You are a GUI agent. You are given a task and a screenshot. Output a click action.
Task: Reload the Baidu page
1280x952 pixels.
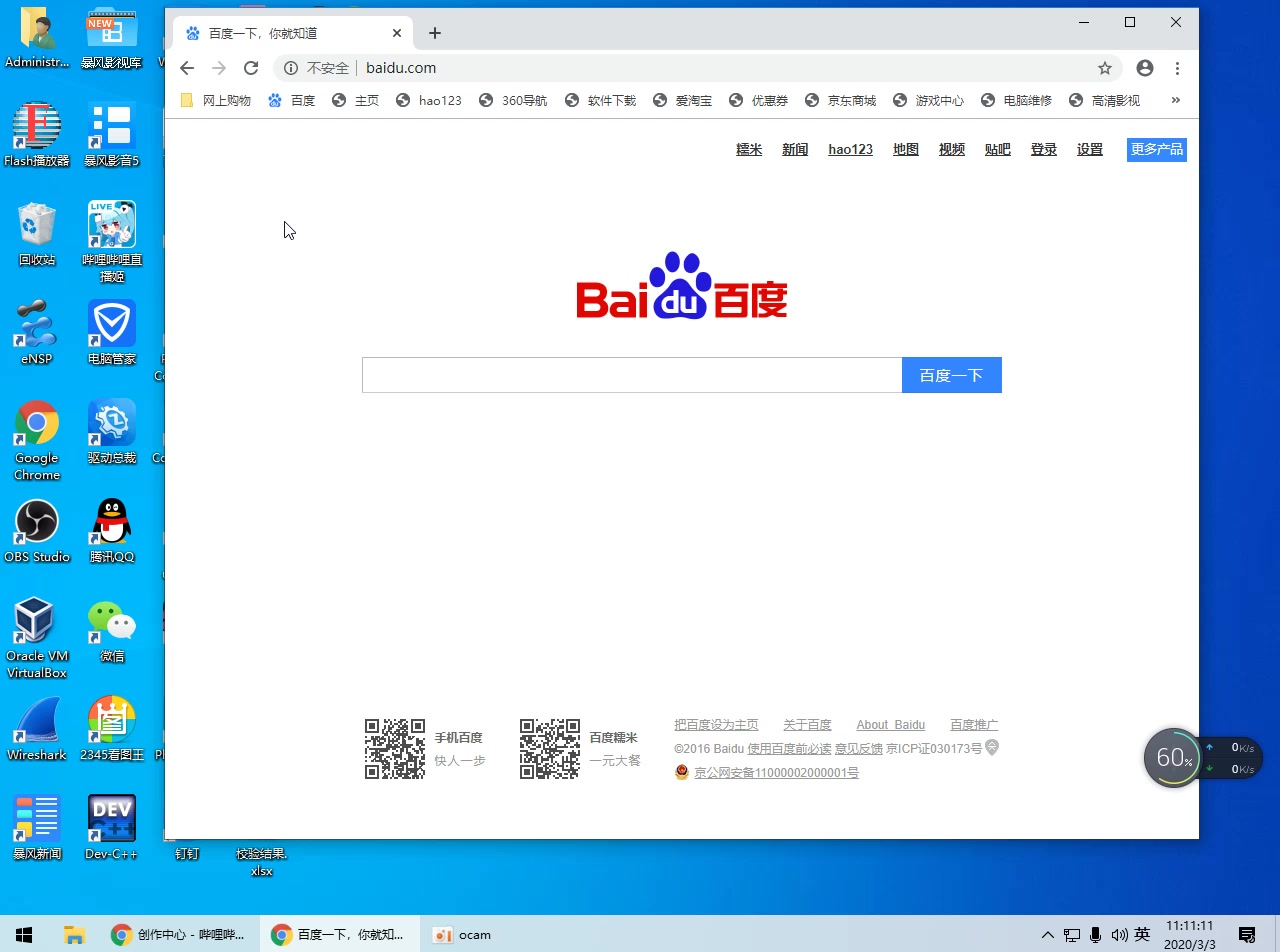tap(251, 68)
